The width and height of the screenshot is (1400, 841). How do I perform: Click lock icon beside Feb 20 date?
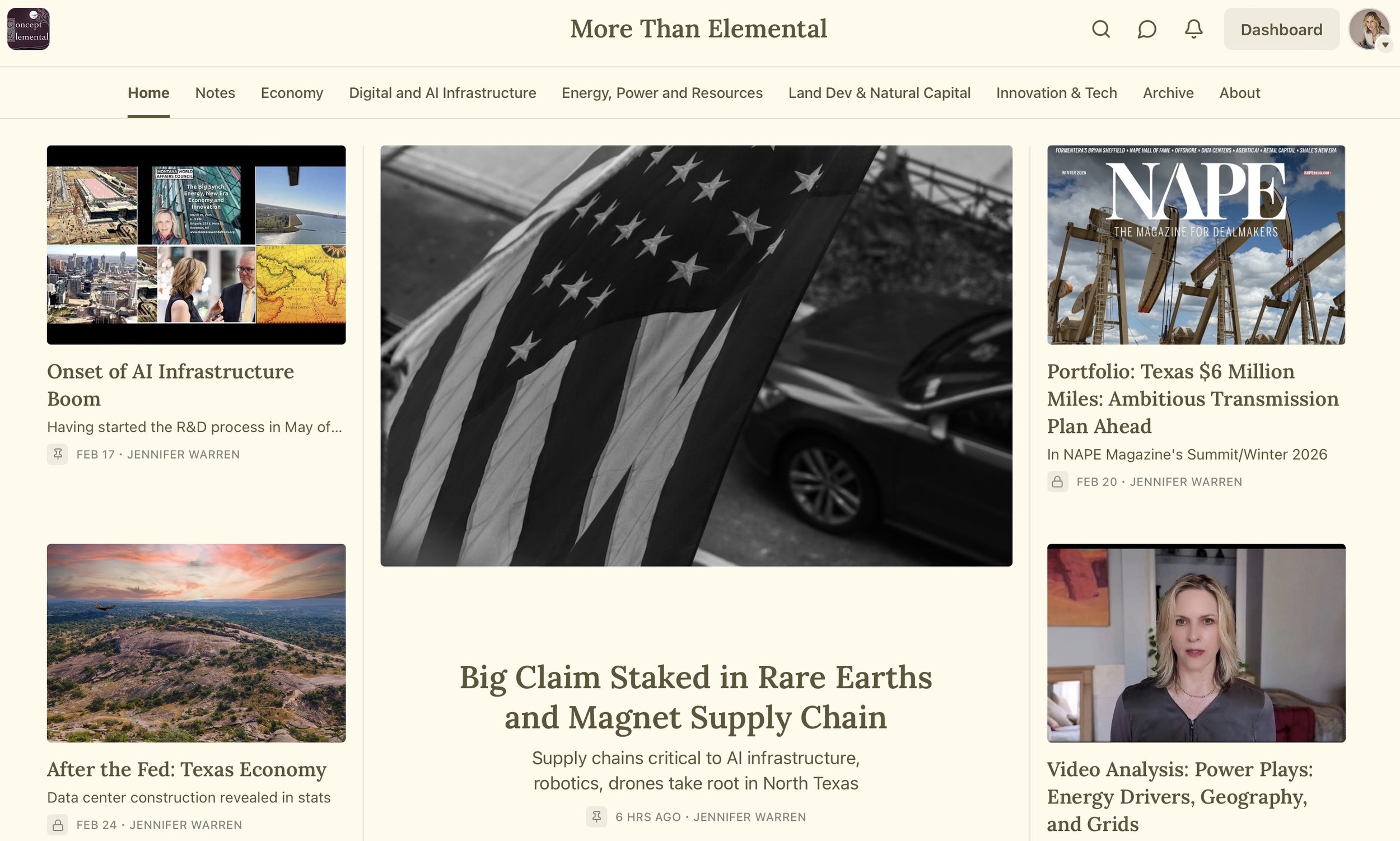pos(1058,482)
